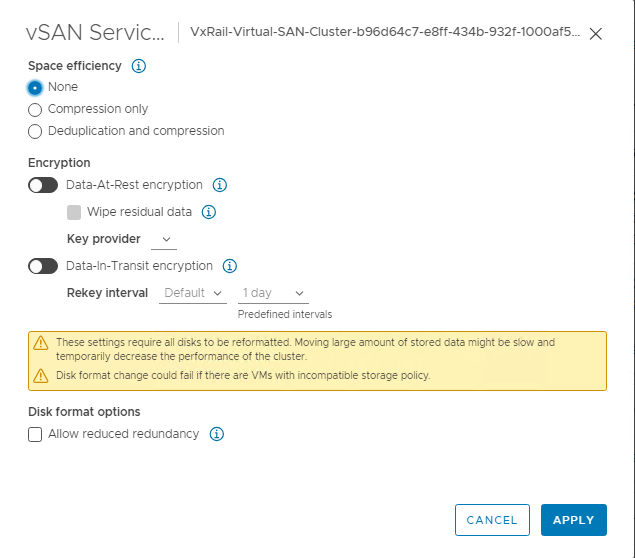Click info icon next to Wipe residual data

coord(210,212)
